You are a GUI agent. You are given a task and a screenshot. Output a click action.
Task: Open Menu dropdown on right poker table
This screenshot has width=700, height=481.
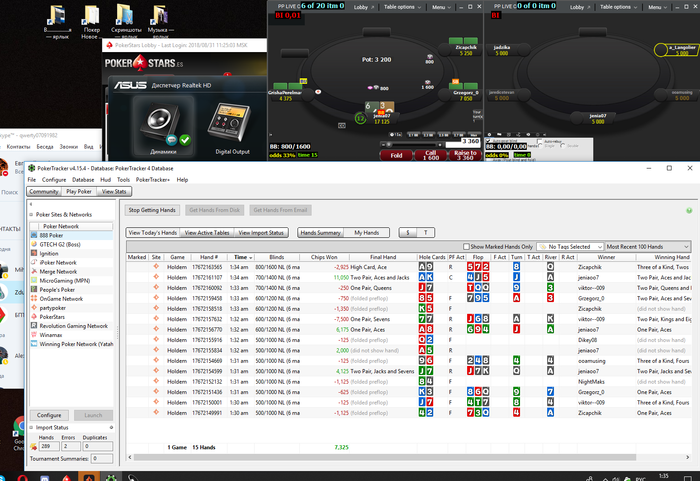657,7
